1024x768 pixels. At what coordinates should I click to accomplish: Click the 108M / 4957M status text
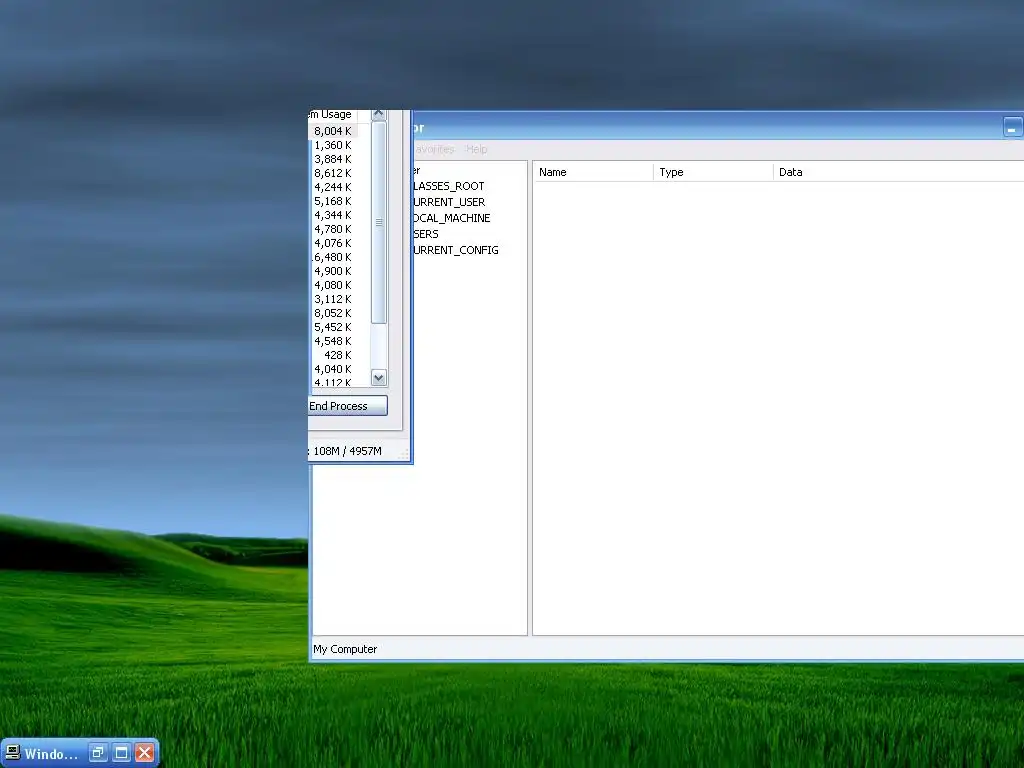347,451
